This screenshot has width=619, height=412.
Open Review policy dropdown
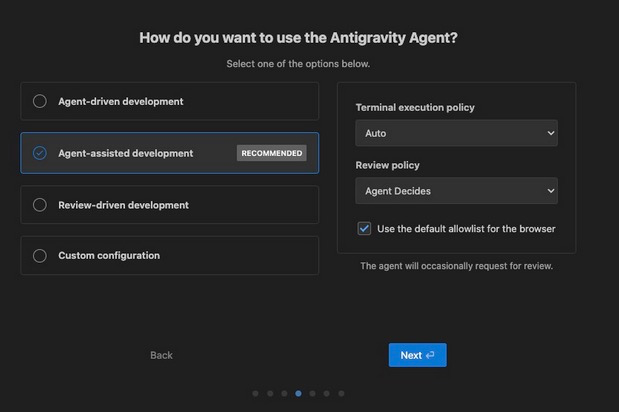point(456,191)
